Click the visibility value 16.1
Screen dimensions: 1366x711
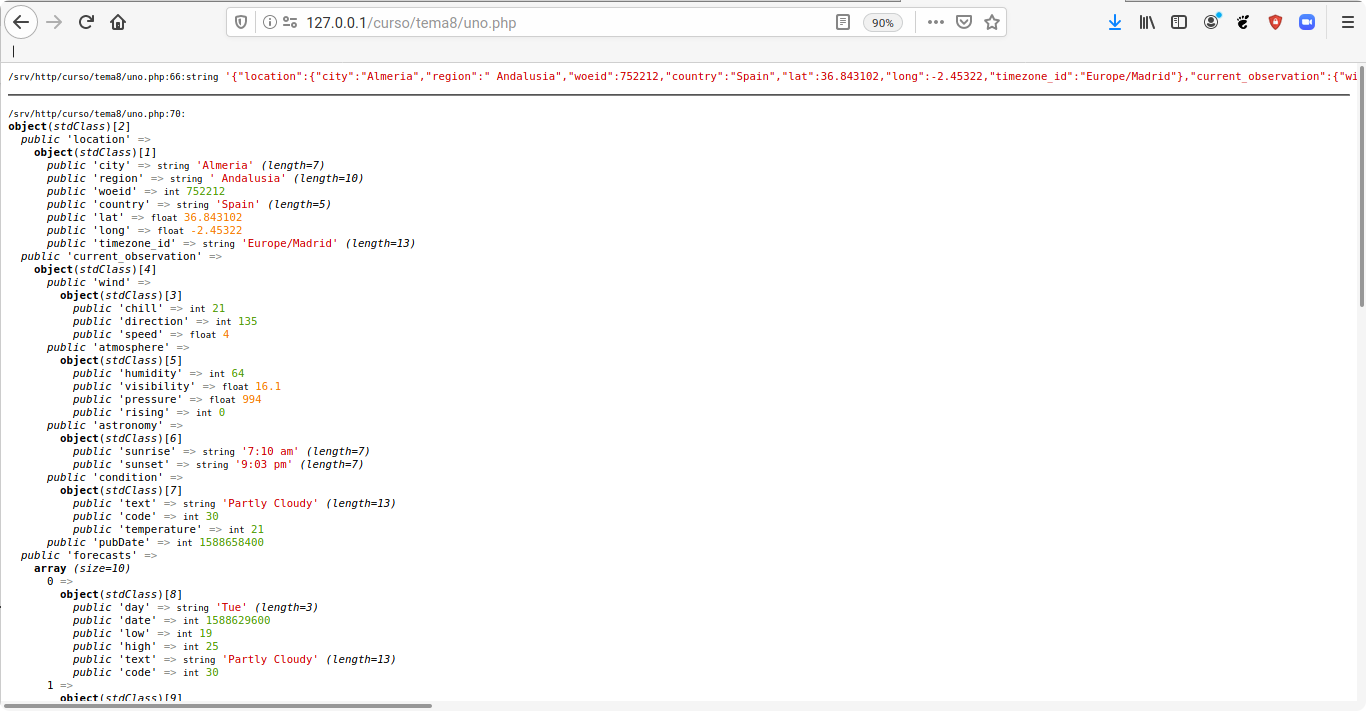[268, 386]
